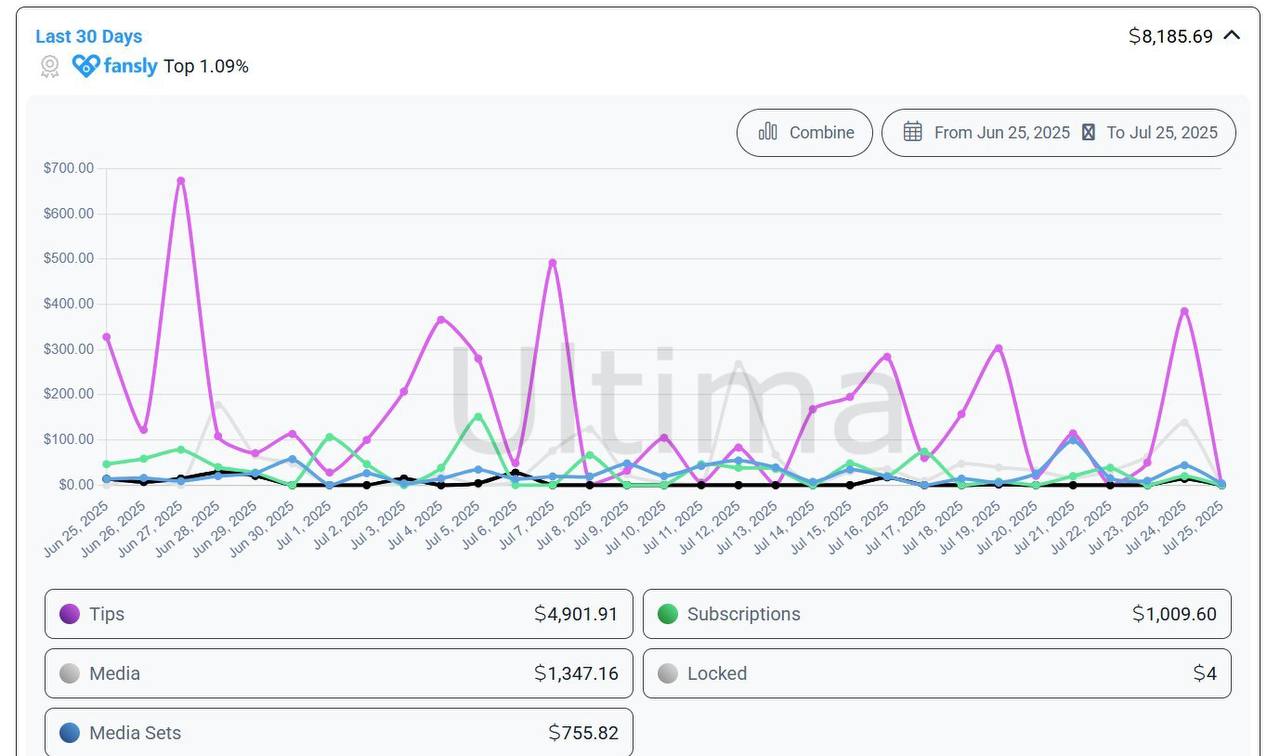Toggle the Media Sets series legend
The width and height of the screenshot is (1280, 756).
(338, 732)
